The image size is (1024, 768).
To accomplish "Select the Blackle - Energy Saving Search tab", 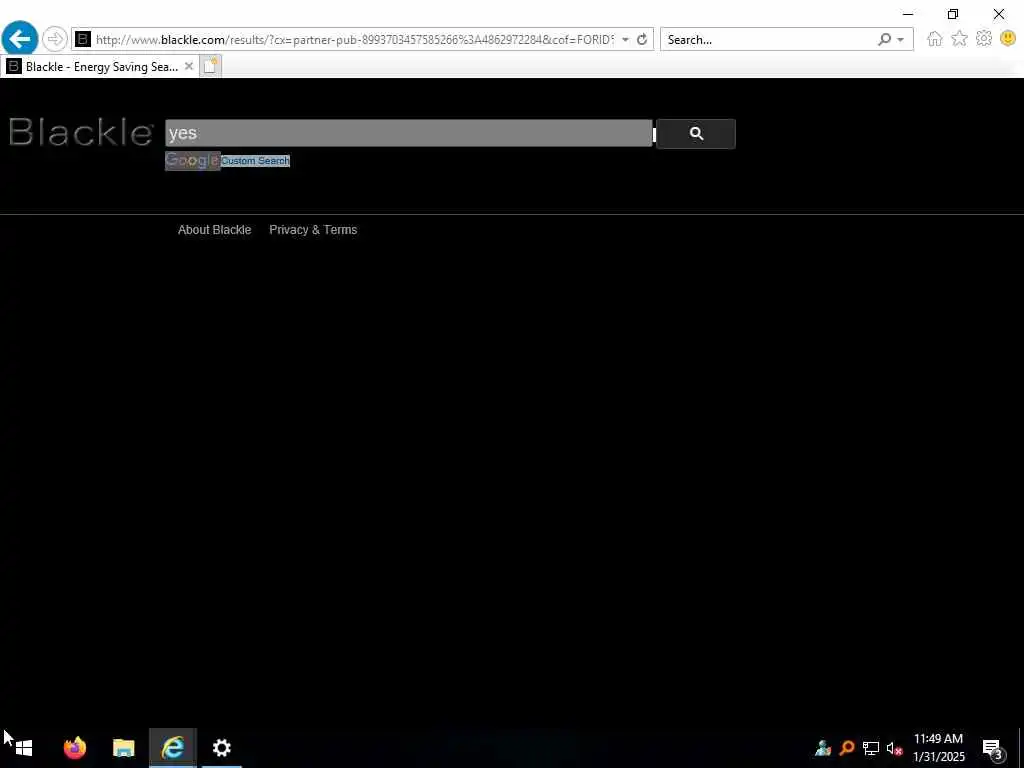I will [x=100, y=67].
